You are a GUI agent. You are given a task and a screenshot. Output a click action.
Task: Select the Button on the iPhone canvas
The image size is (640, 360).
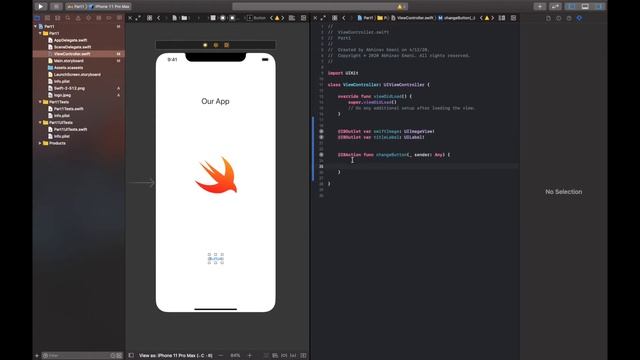click(x=216, y=259)
